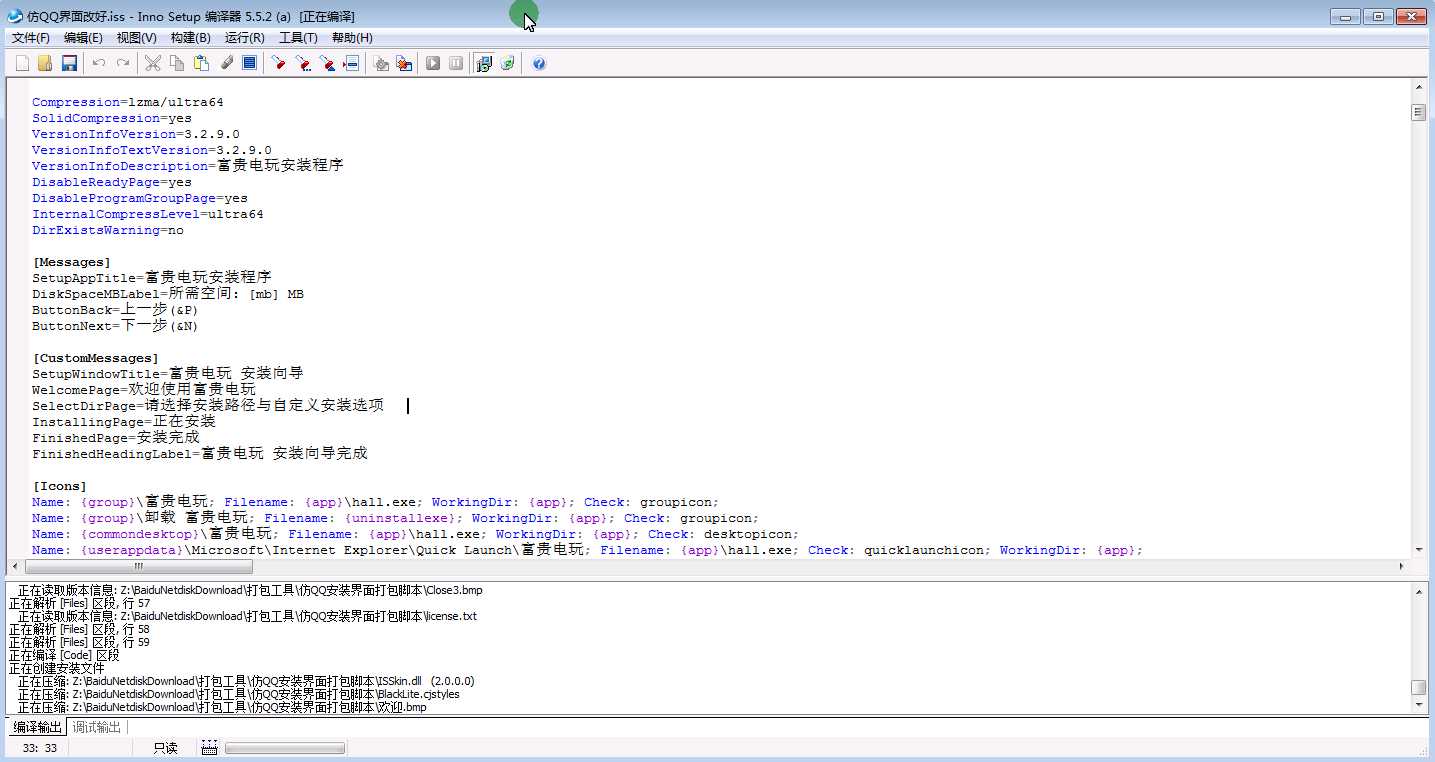Start compiling with the compile icon
Screen dimensions: 1435x762
(x=381, y=63)
